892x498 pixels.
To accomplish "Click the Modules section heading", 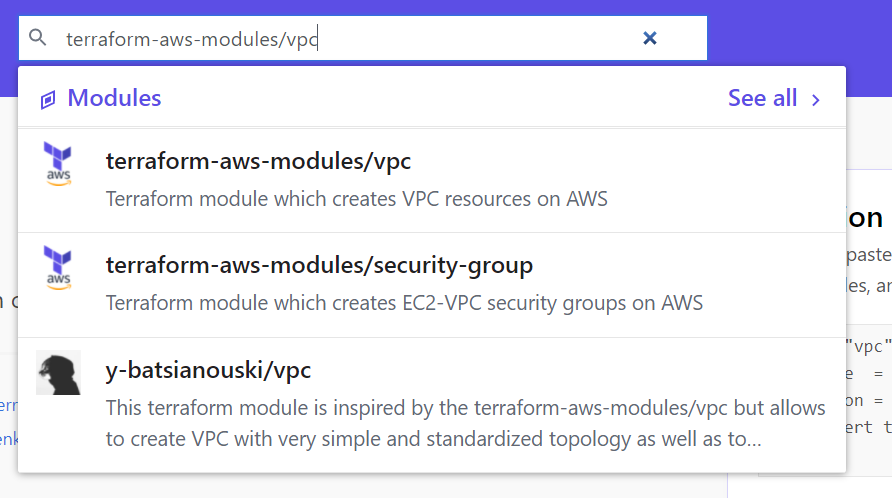I will (114, 98).
